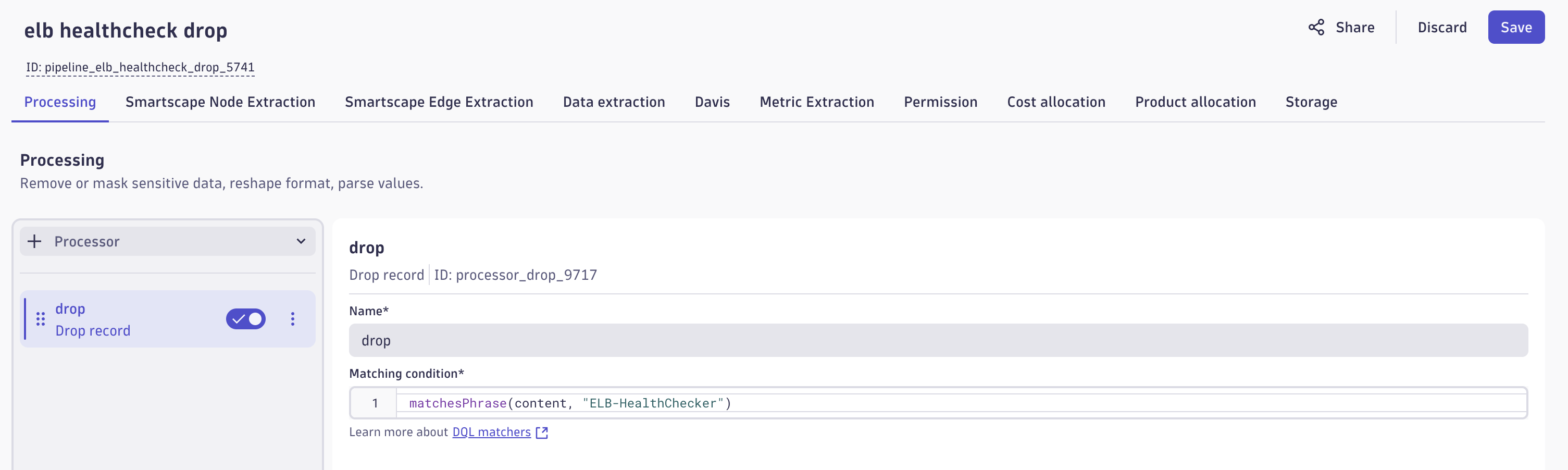Click the plus icon beside Processor
Screen dimensions: 1568x470
35,242
